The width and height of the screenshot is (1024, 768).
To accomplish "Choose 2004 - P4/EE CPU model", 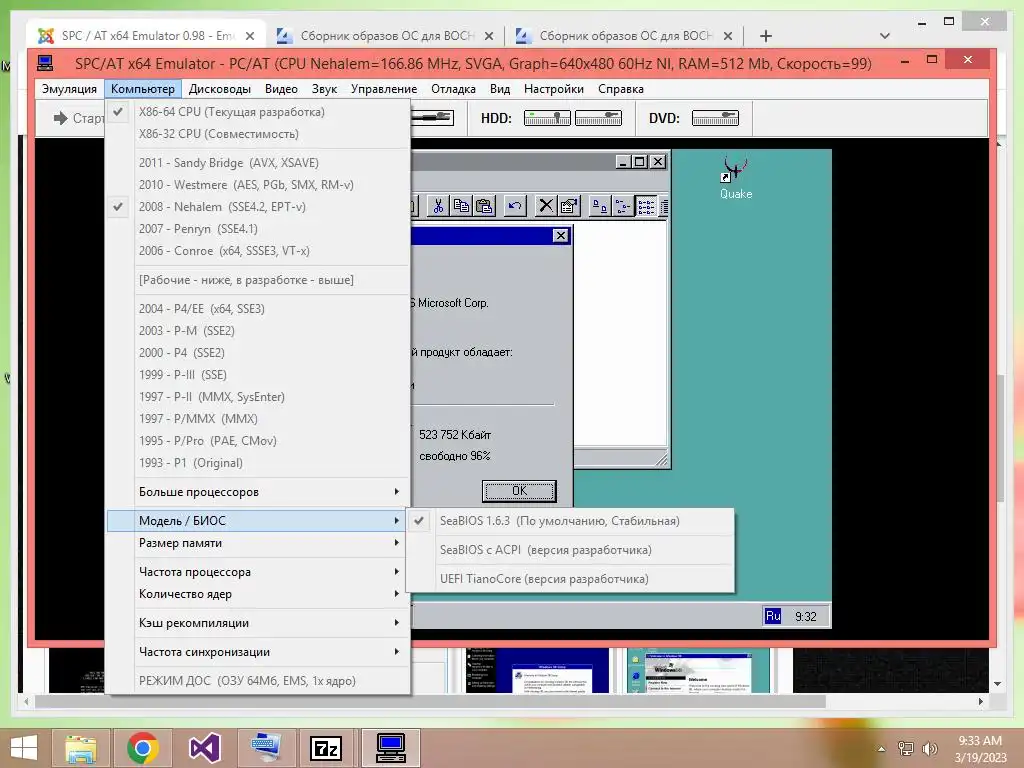I will click(x=258, y=308).
